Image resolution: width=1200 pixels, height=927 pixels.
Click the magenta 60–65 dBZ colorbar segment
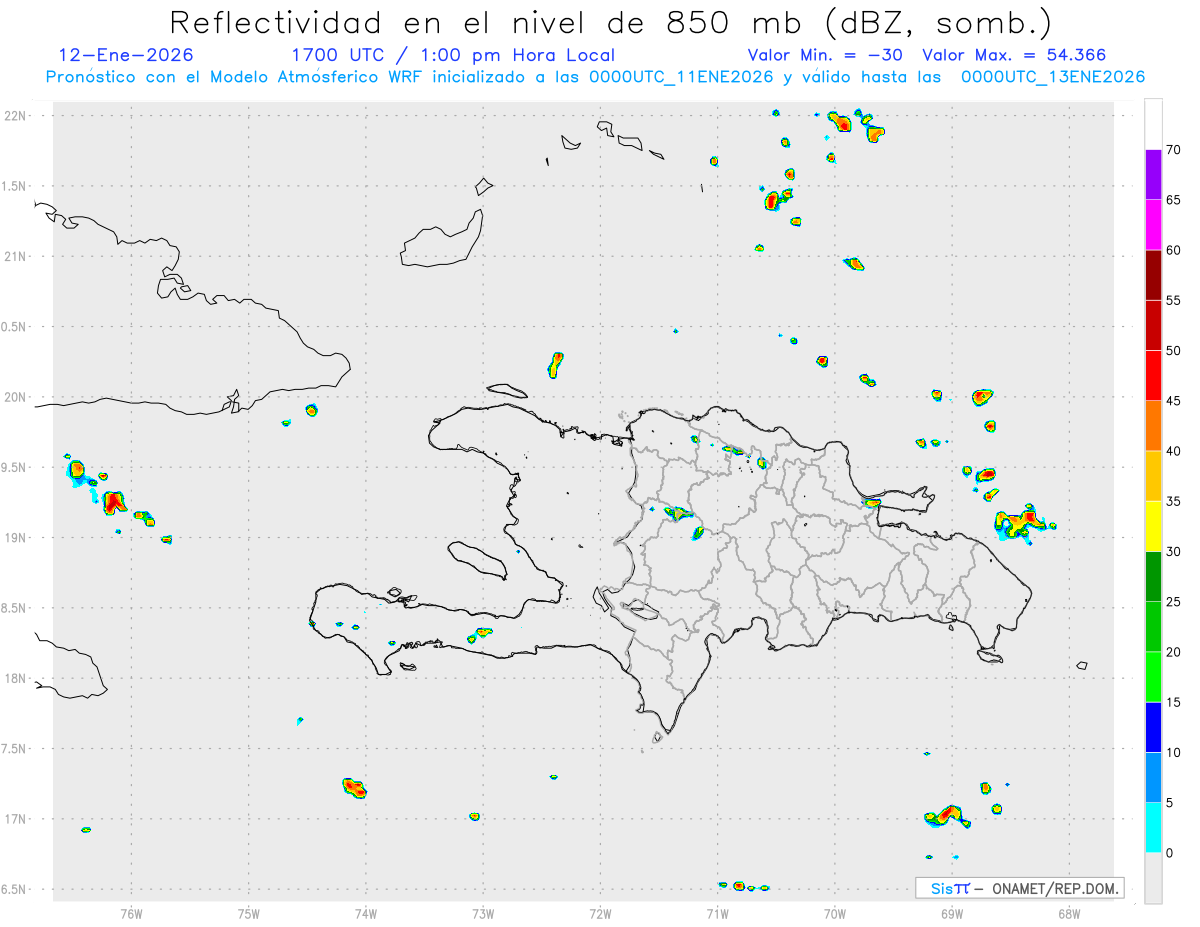coord(1153,225)
